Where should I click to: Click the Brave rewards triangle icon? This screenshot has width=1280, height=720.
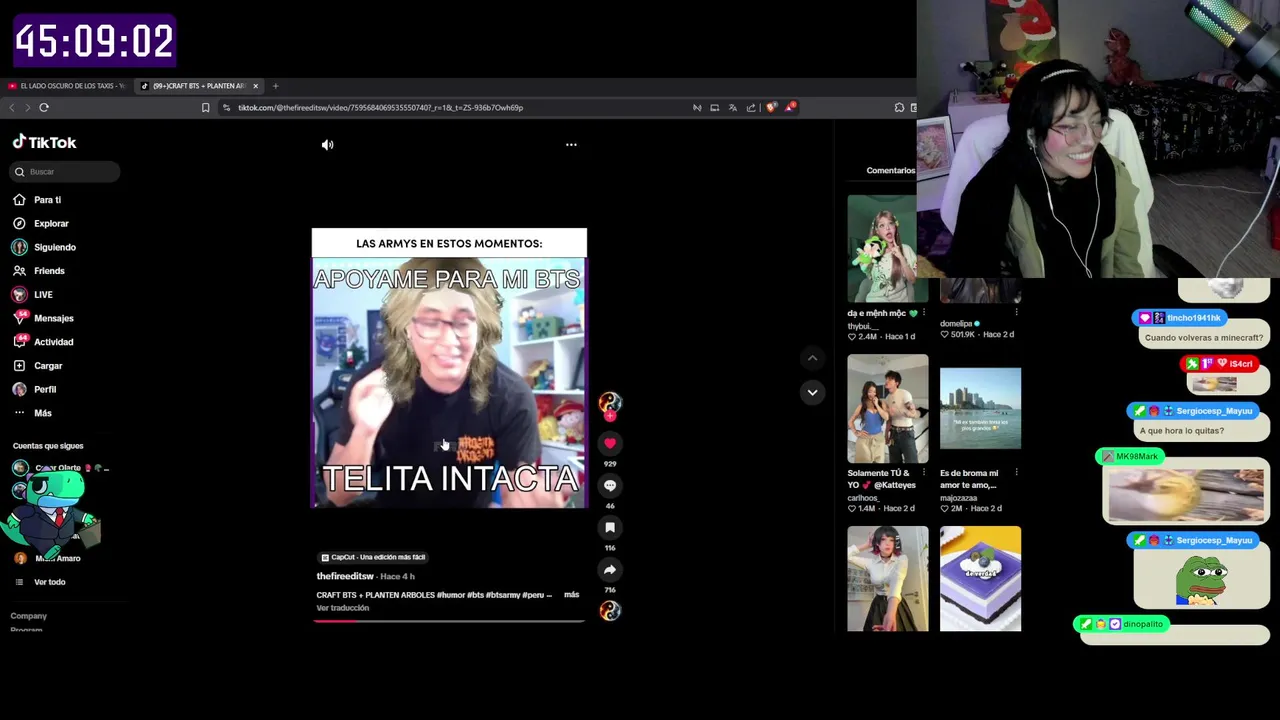click(x=790, y=106)
